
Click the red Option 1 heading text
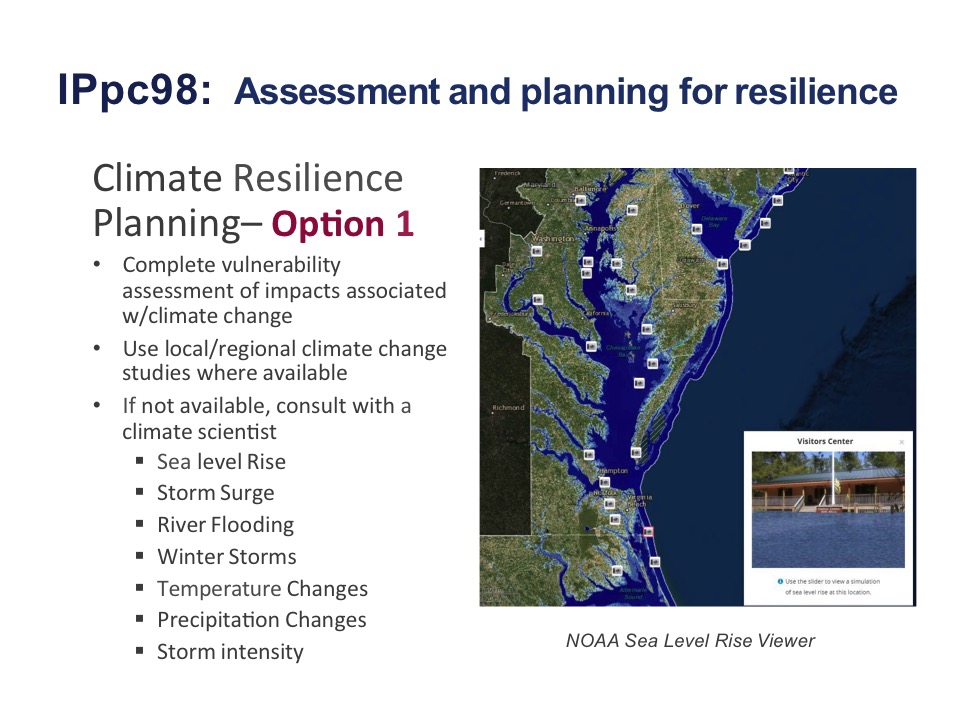pos(342,224)
